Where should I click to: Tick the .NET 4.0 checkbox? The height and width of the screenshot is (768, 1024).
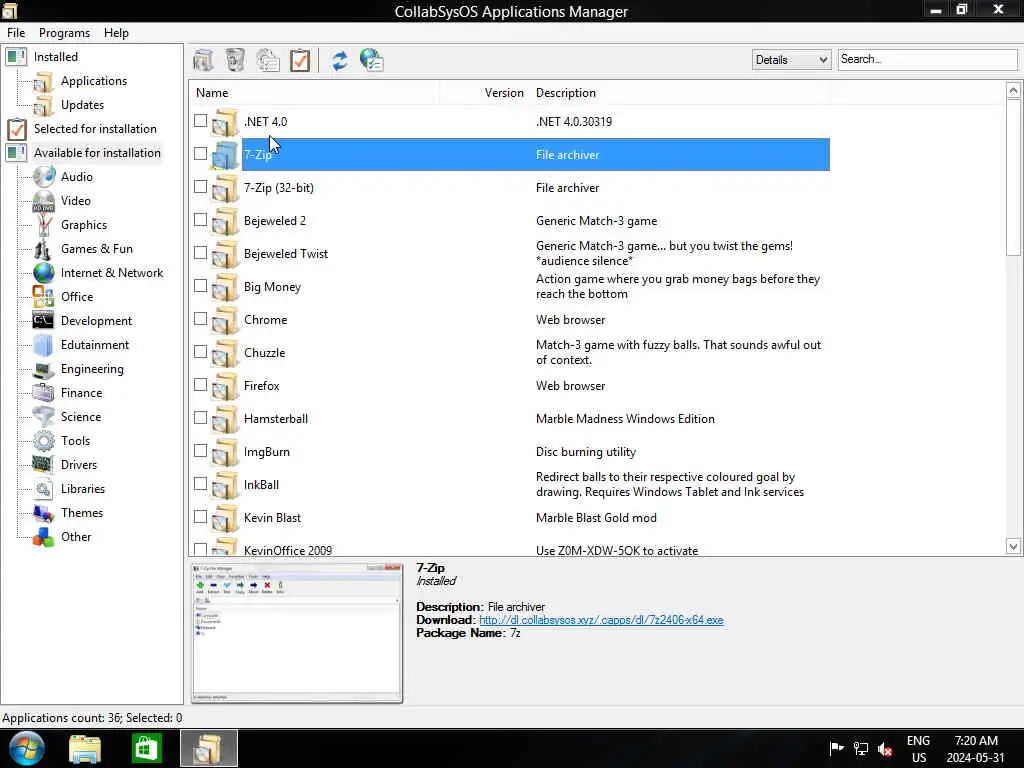(200, 121)
